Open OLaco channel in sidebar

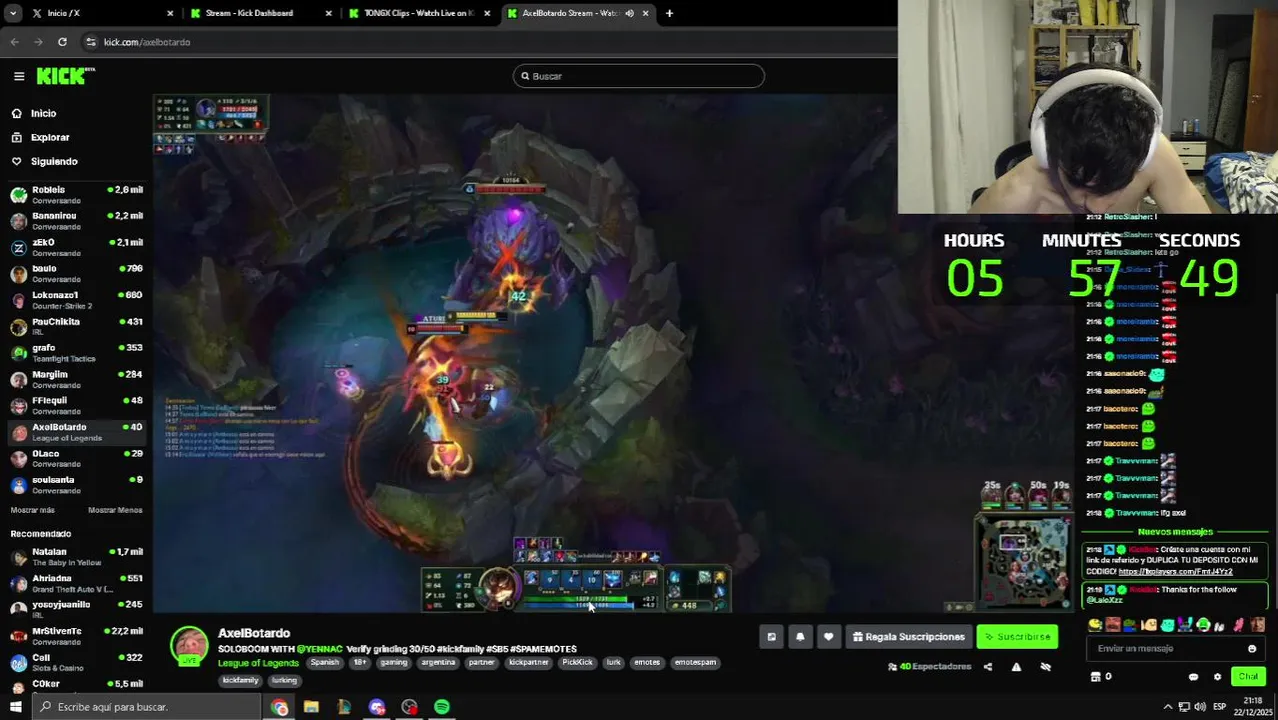(x=76, y=458)
